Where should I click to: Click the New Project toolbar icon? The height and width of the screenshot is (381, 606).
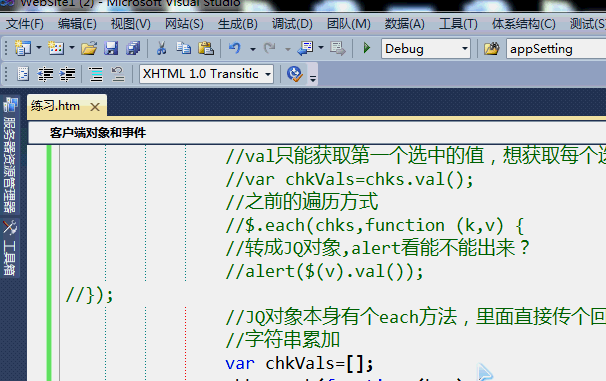click(23, 48)
